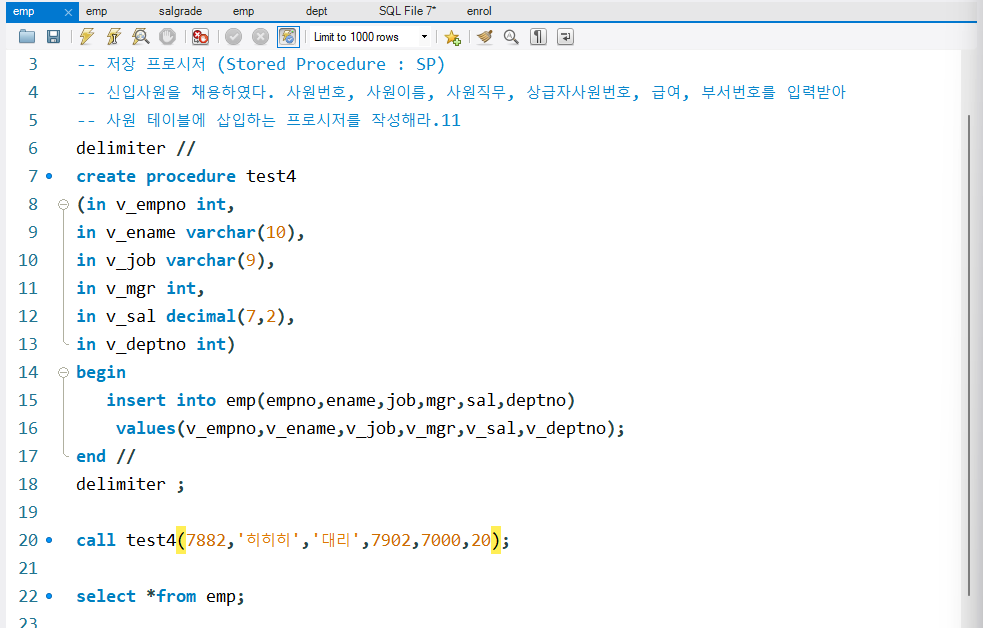Click the string '히히히' in call statement
Image resolution: width=983 pixels, height=628 pixels.
tap(268, 540)
